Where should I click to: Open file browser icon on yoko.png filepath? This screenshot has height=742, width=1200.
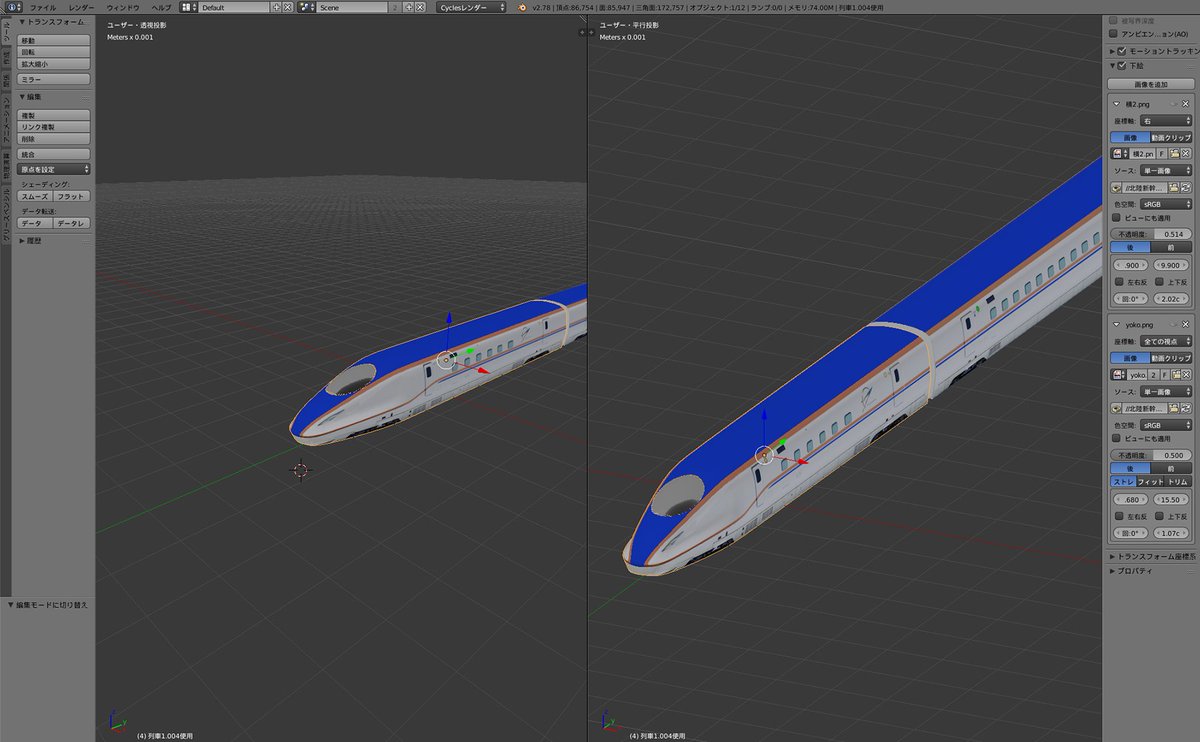click(x=1174, y=408)
